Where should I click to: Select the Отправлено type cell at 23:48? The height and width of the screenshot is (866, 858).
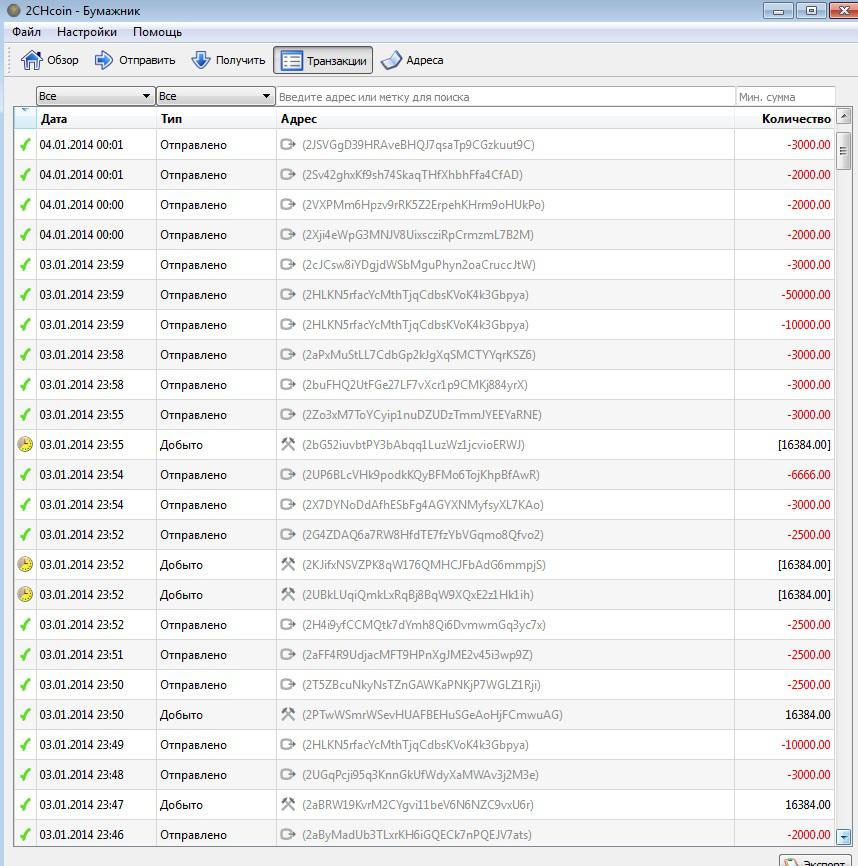coord(216,774)
